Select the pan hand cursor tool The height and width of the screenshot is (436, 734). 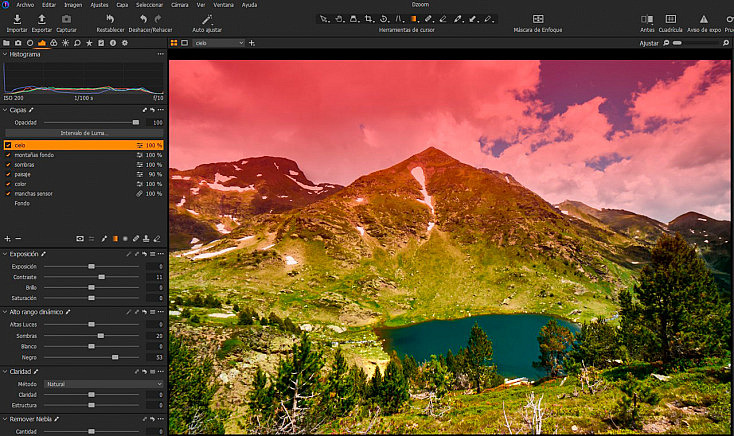(x=339, y=19)
